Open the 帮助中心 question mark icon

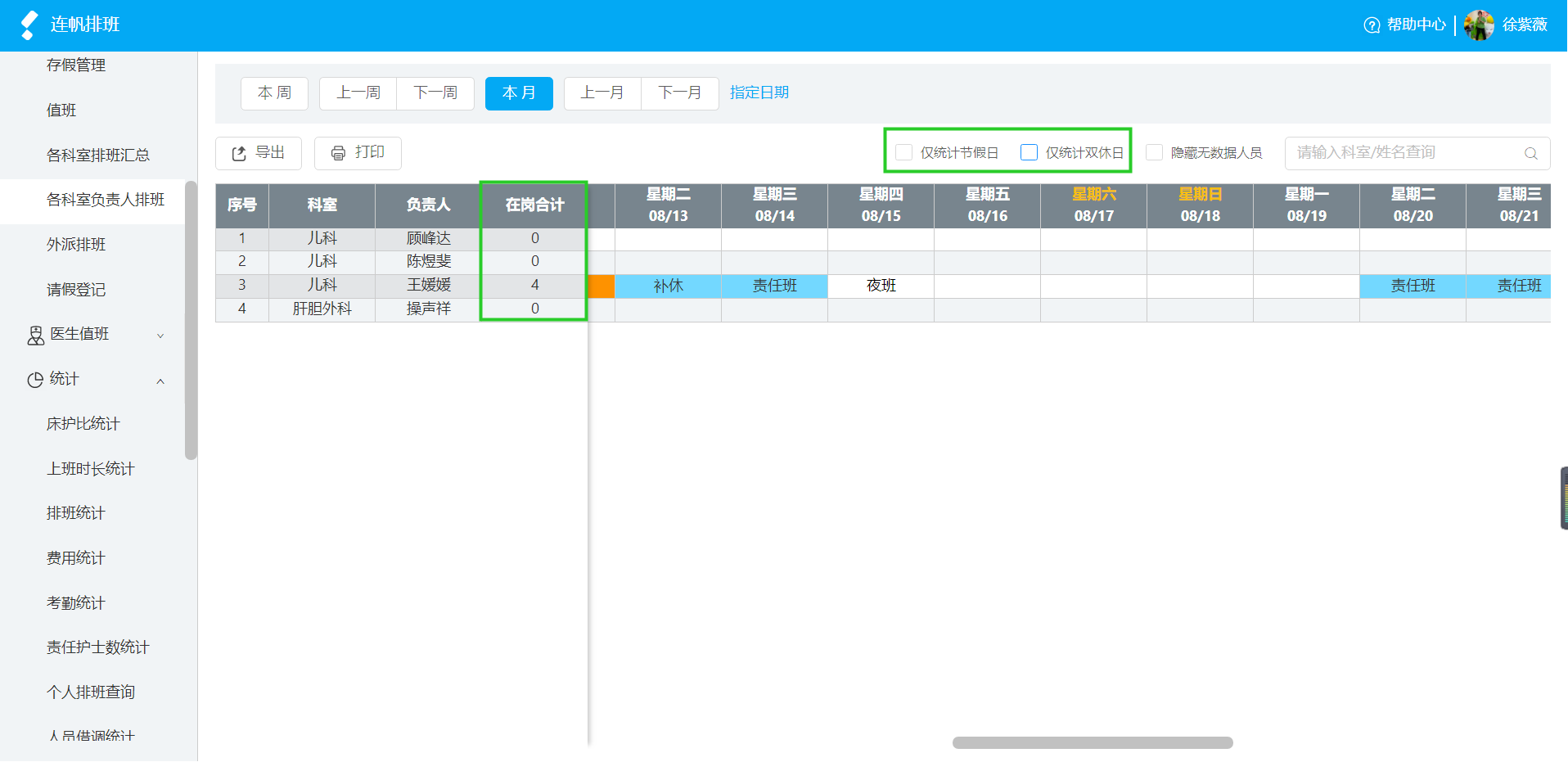(x=1372, y=25)
